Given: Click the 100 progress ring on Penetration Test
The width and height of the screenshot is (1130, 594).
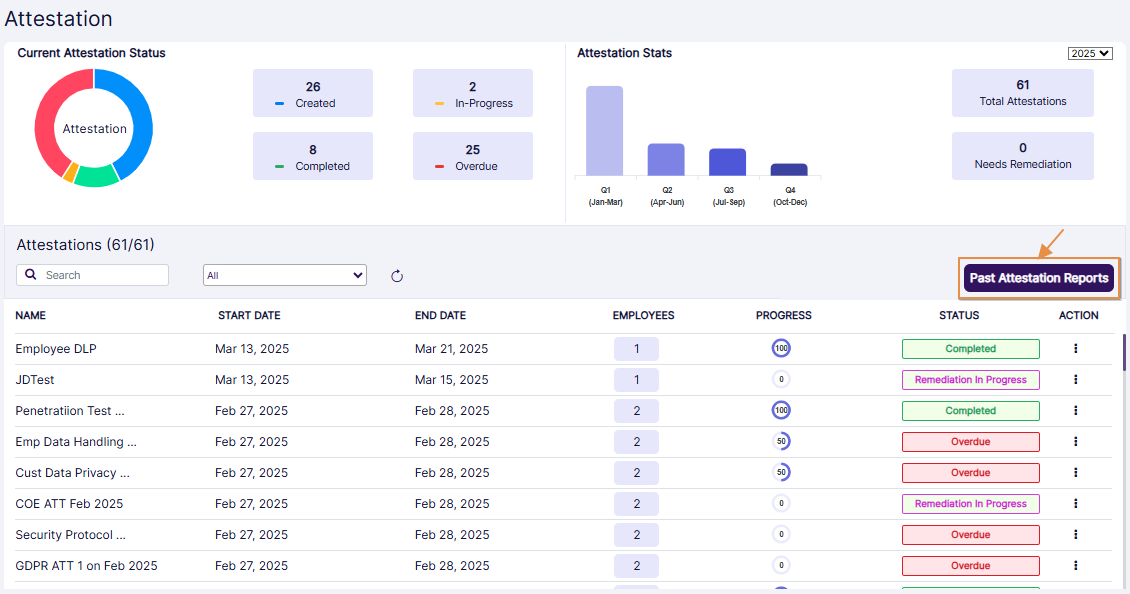Looking at the screenshot, I should click(x=781, y=410).
